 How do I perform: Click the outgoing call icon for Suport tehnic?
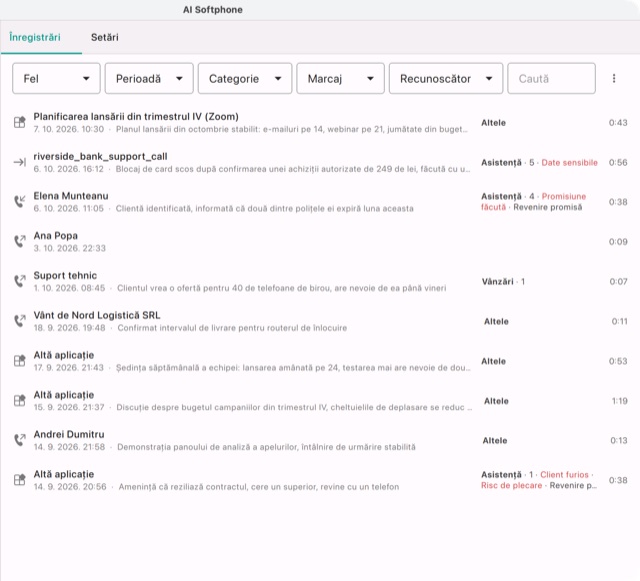(20, 281)
